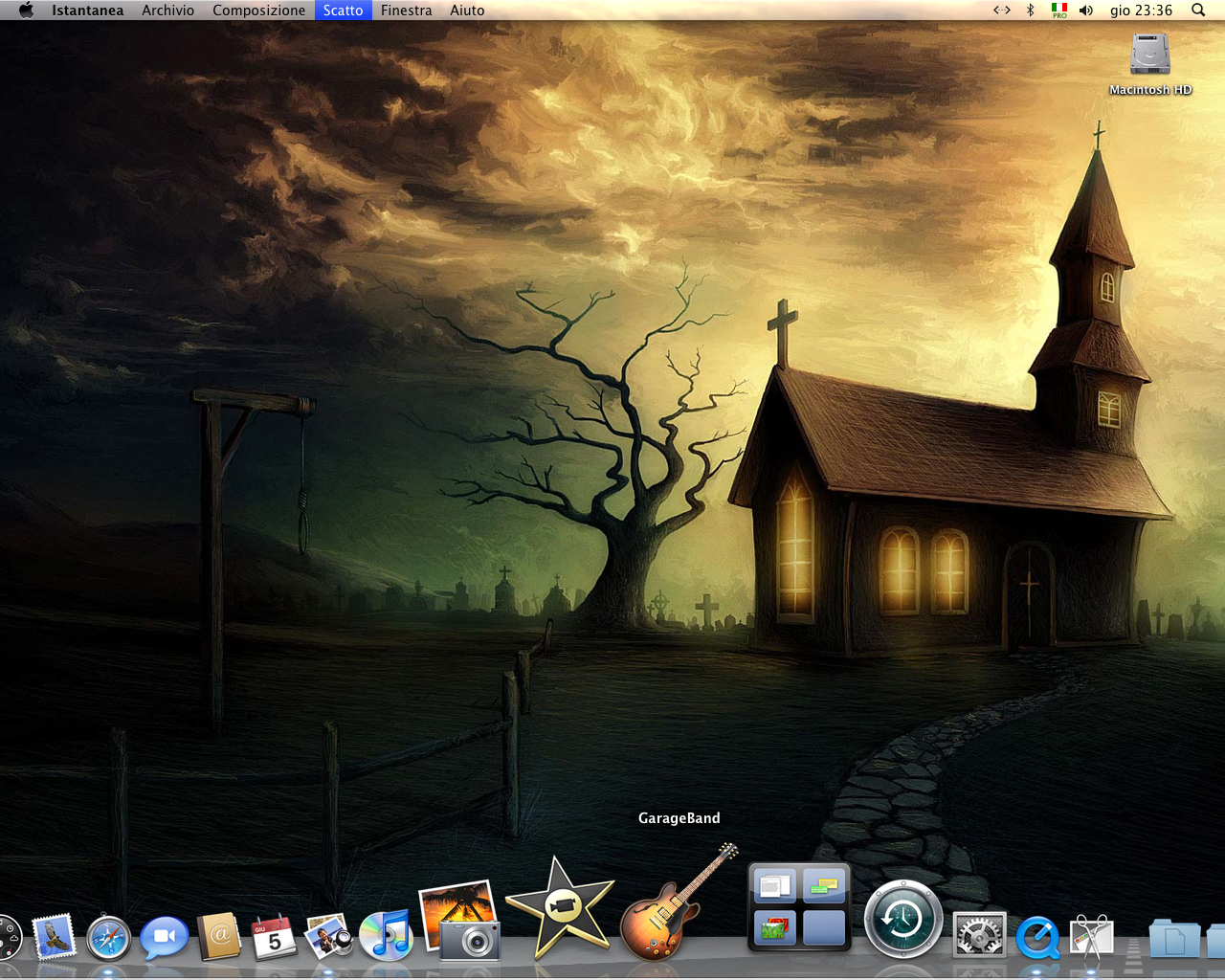Image resolution: width=1225 pixels, height=980 pixels.
Task: Click the clock showing gio 23:36
Action: point(1141,11)
